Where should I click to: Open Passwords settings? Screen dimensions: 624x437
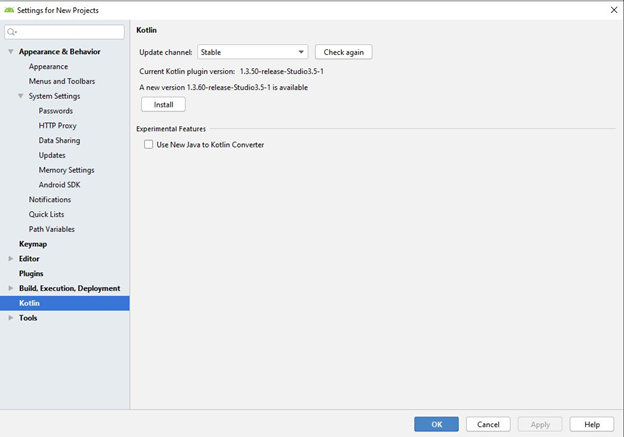pyautogui.click(x=56, y=111)
